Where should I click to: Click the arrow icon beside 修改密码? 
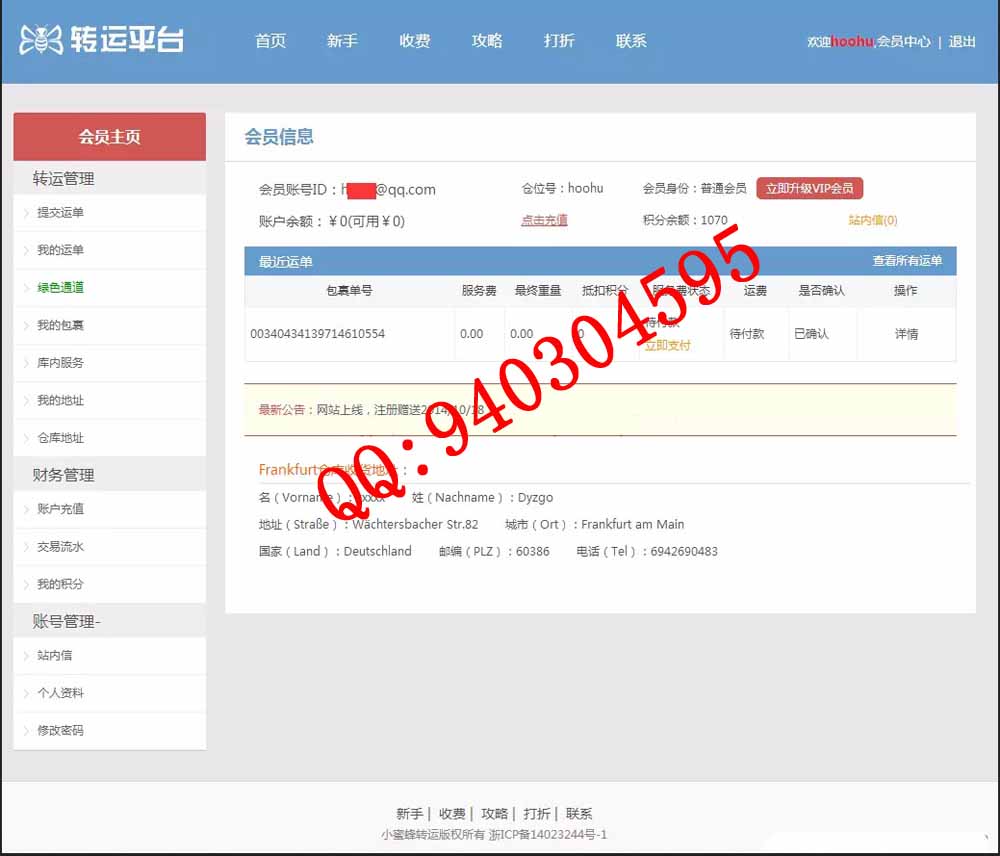click(26, 731)
